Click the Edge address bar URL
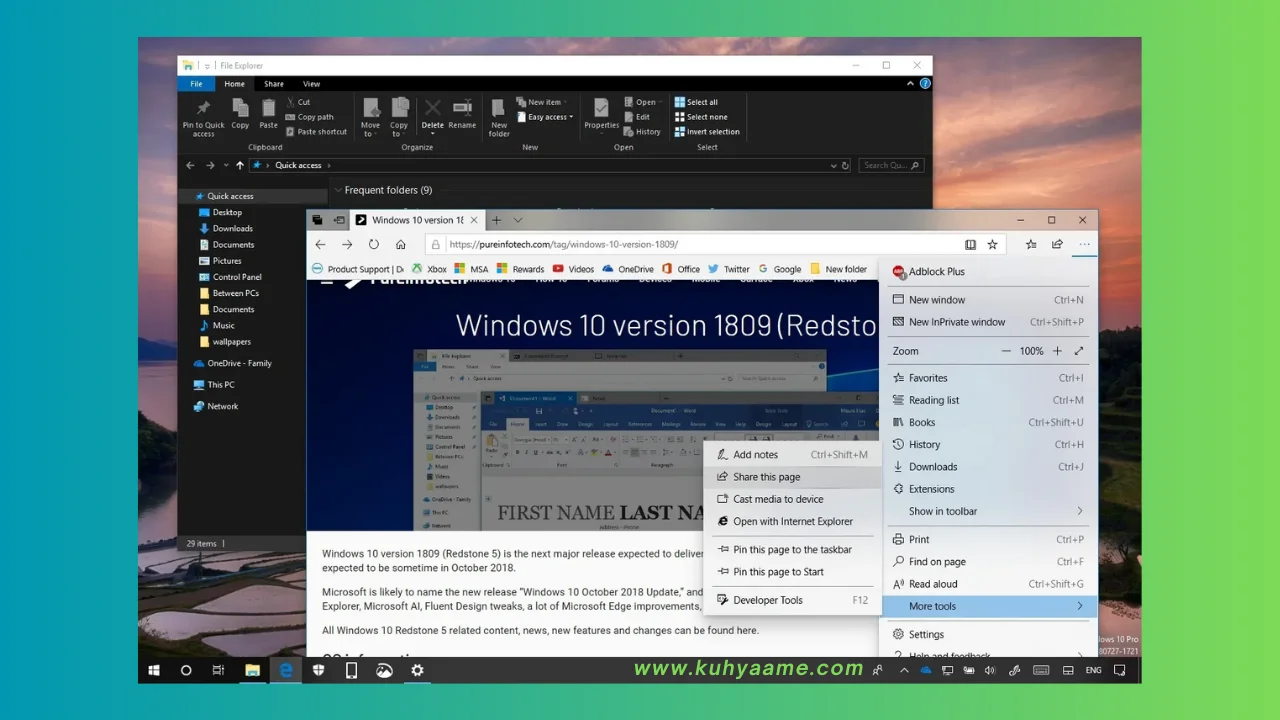The image size is (1280, 720). (563, 244)
